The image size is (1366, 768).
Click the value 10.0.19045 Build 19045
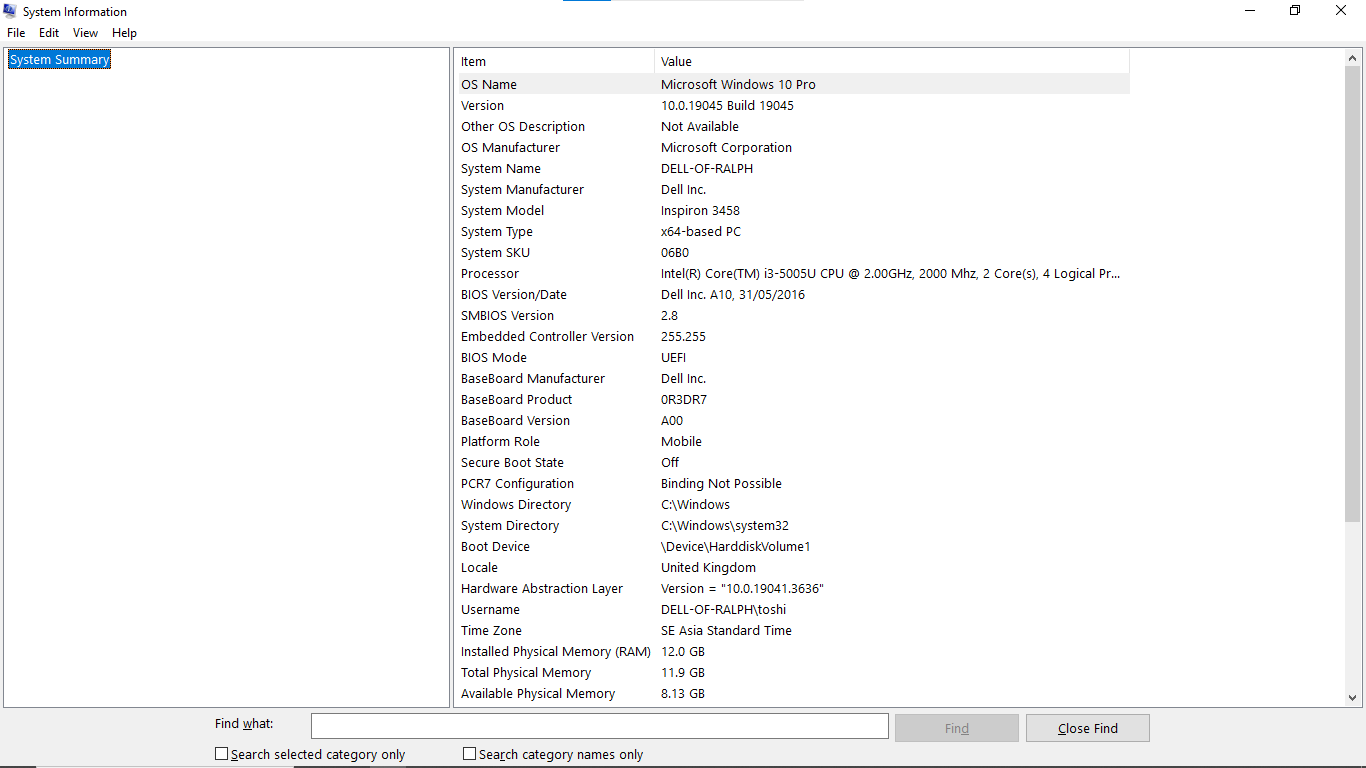727,106
